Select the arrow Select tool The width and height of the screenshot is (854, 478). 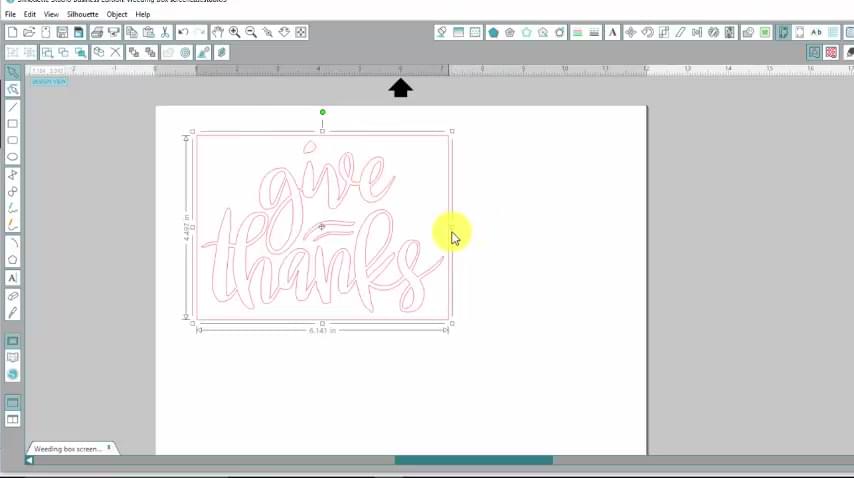pos(13,72)
